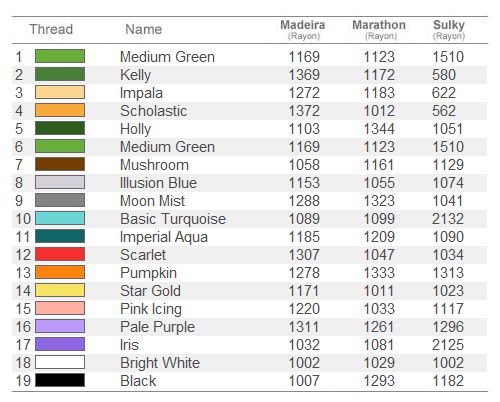Select the Moon Mist name cell
The height and width of the screenshot is (402, 500).
(x=152, y=201)
